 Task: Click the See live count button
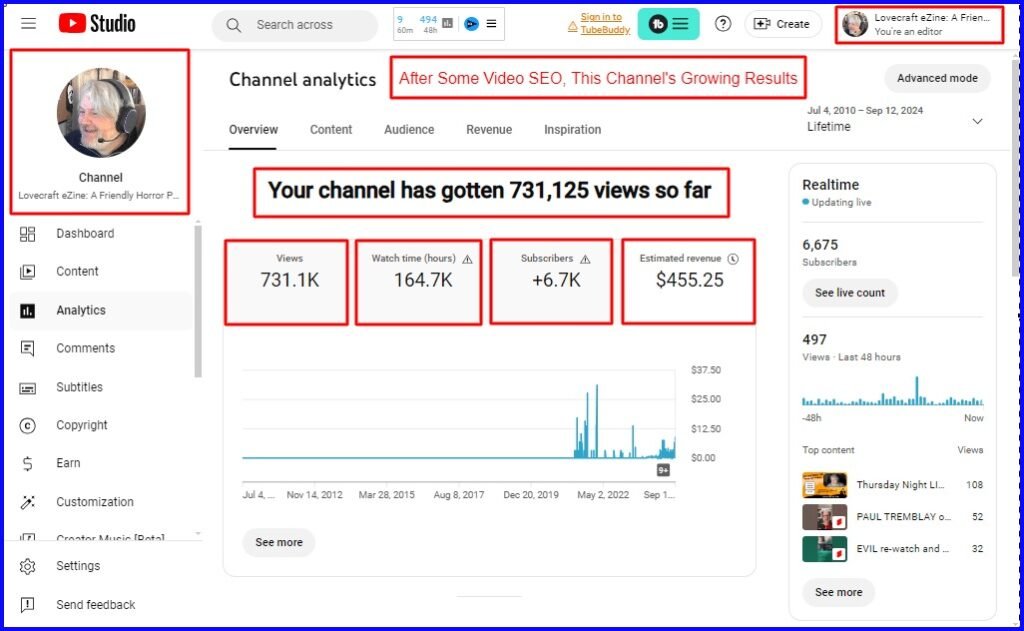pos(850,293)
